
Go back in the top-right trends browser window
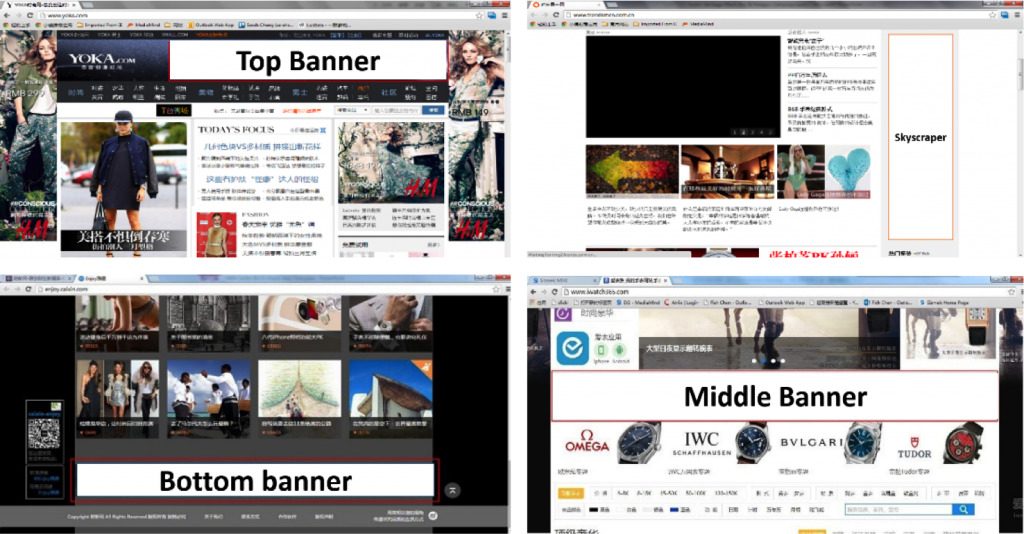[x=534, y=14]
